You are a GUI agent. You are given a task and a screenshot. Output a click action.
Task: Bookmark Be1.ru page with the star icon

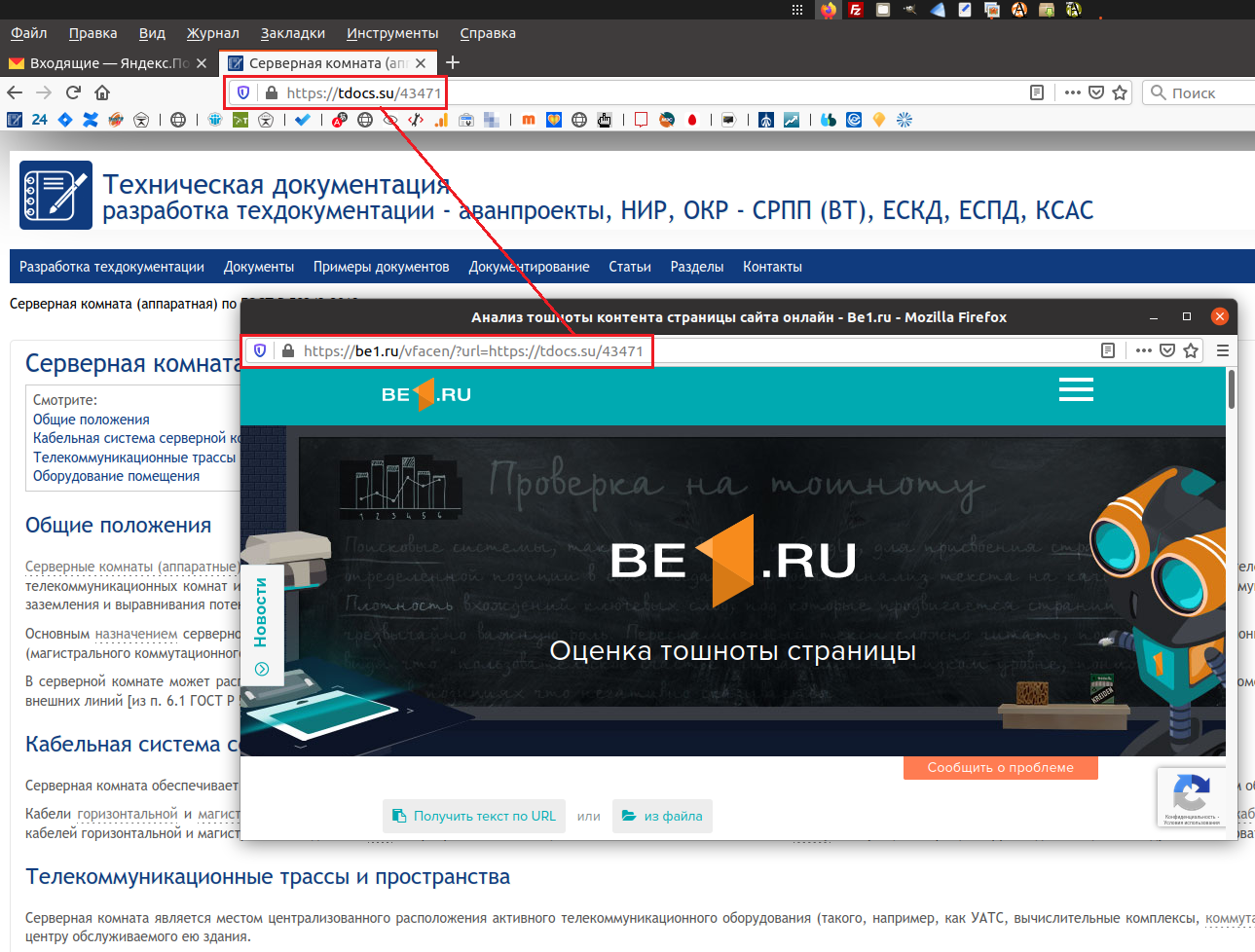coord(1191,350)
